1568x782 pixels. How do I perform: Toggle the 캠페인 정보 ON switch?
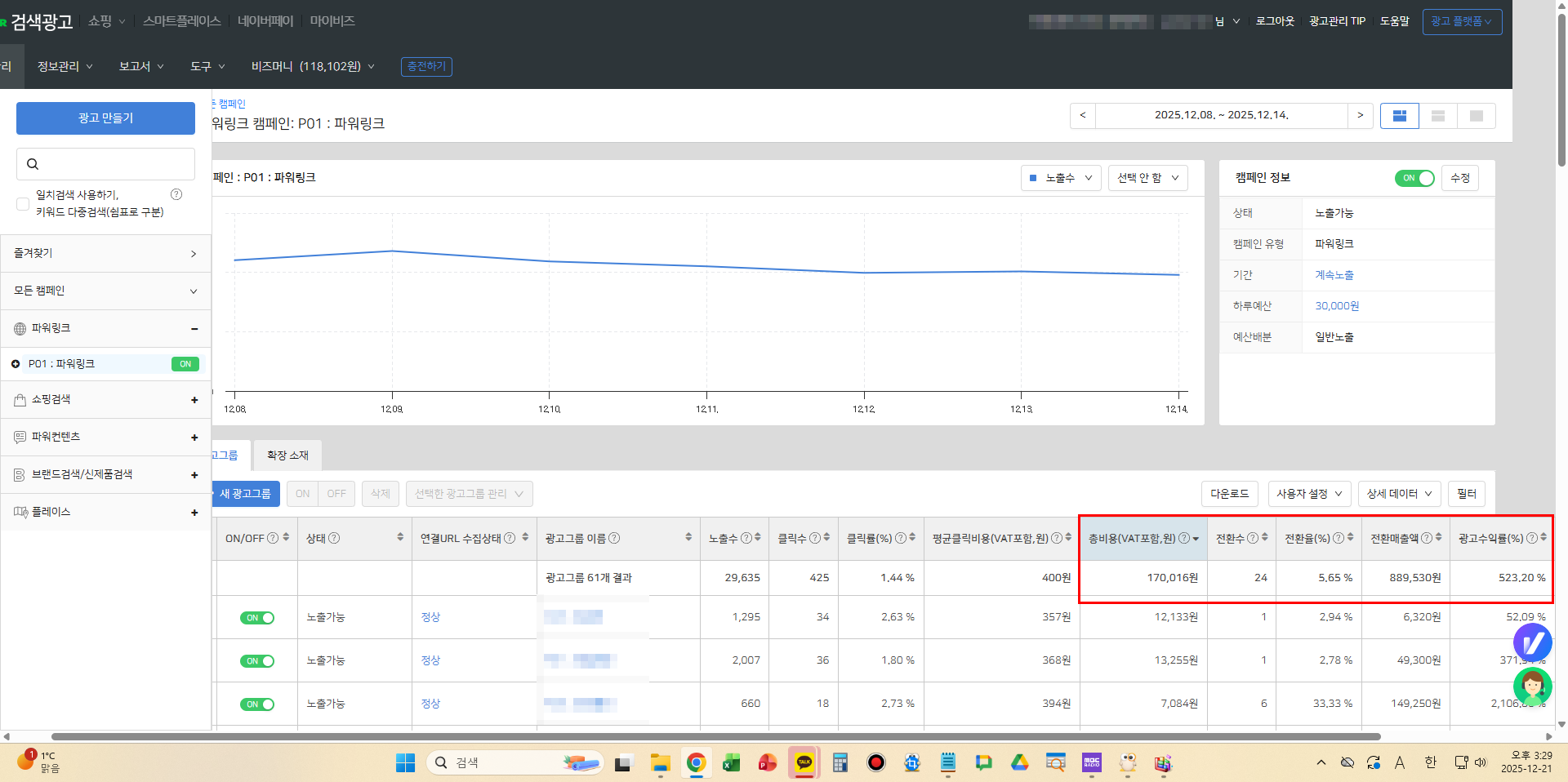click(1414, 178)
